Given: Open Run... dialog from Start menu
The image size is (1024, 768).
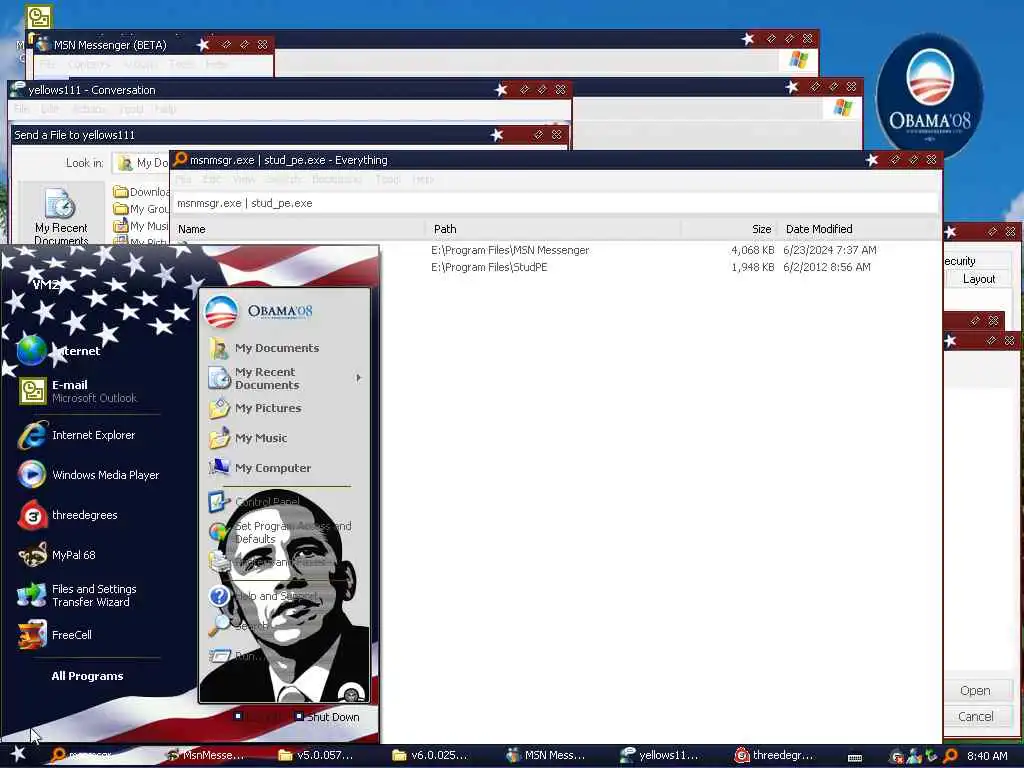Looking at the screenshot, I should coord(236,656).
